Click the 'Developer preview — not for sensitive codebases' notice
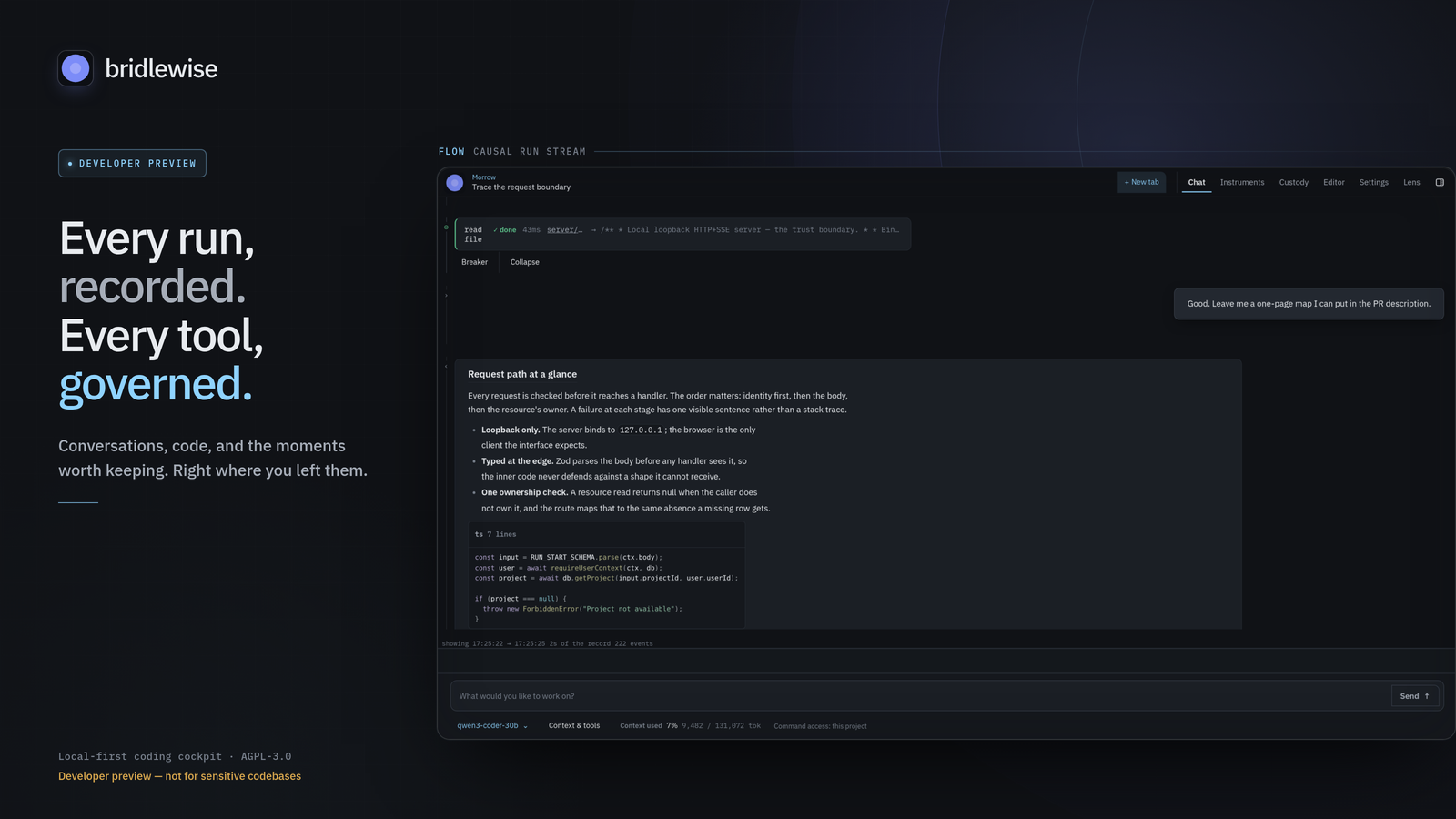This screenshot has width=1456, height=819. pyautogui.click(x=179, y=776)
